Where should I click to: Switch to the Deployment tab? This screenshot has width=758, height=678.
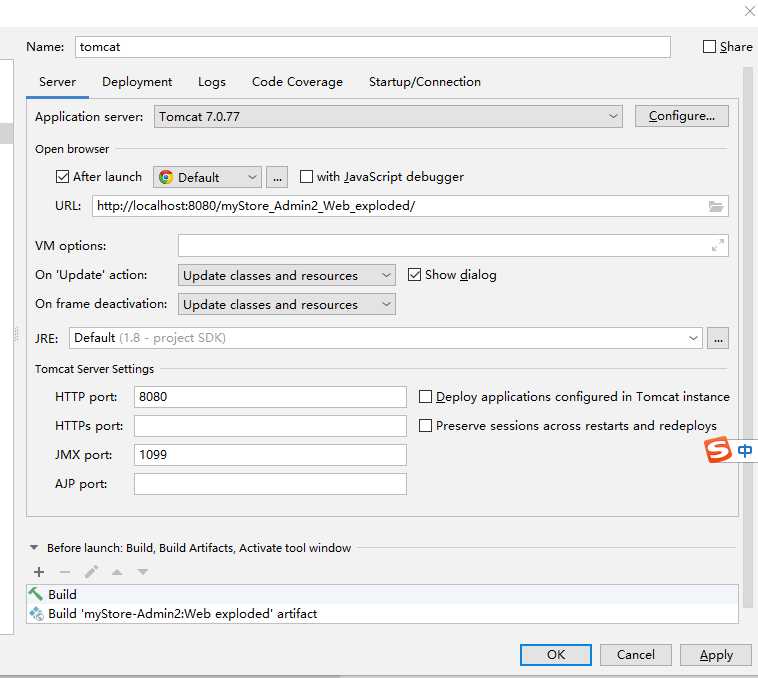coord(137,82)
